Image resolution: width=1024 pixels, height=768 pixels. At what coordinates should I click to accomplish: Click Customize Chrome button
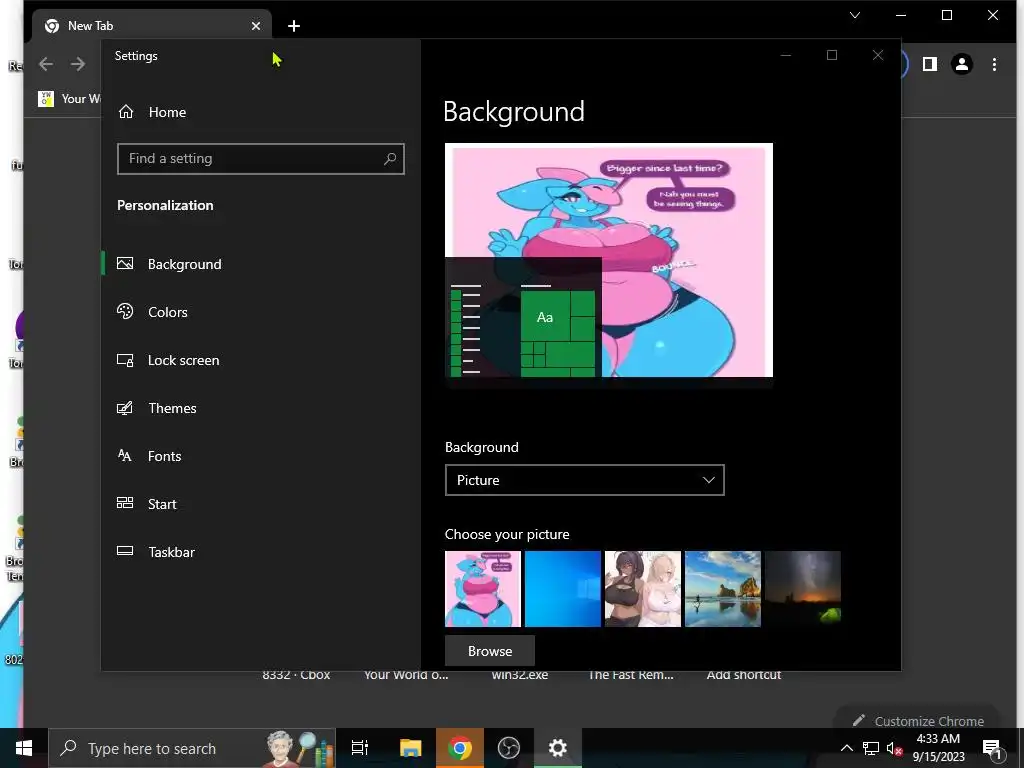point(918,721)
